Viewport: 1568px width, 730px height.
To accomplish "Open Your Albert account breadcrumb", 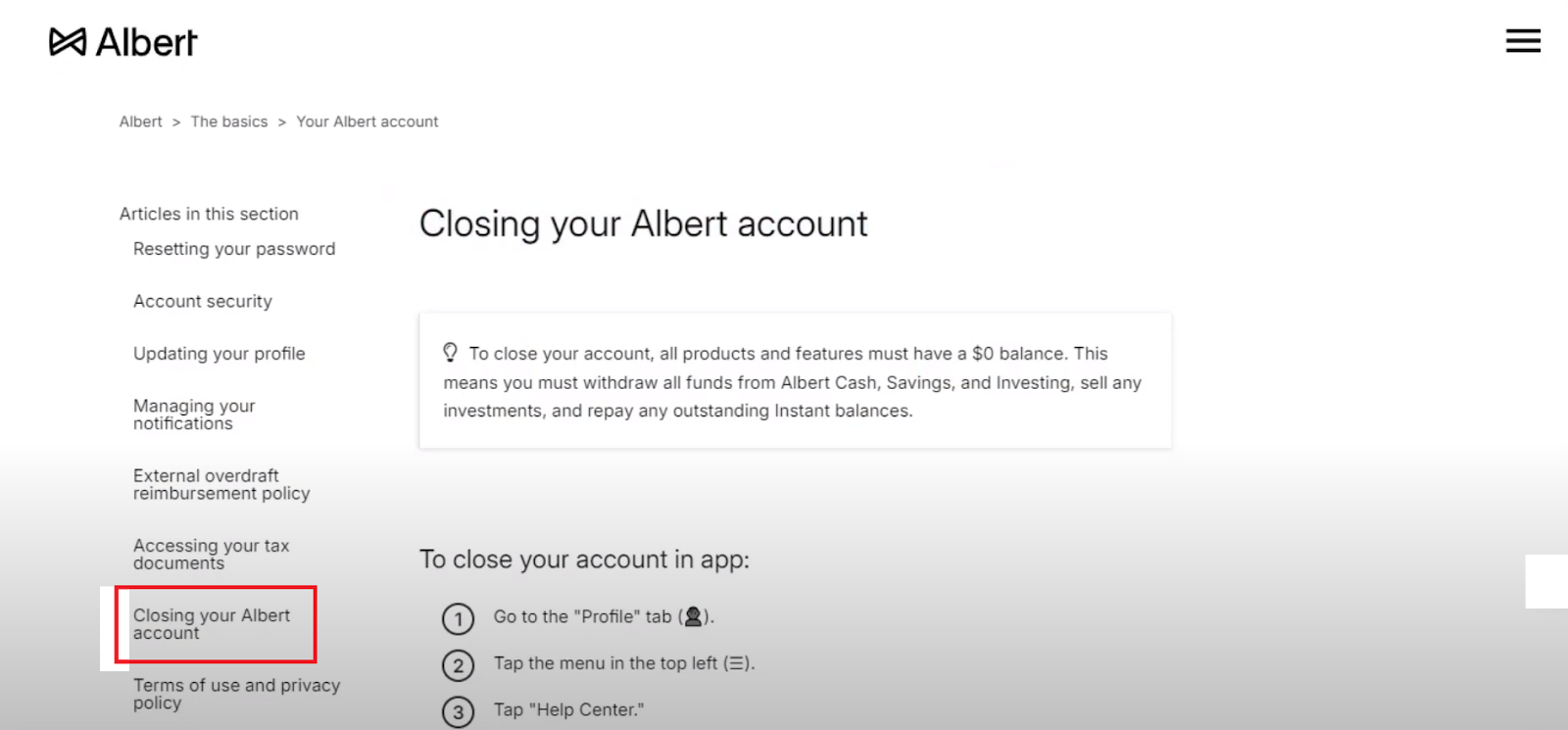I will coord(367,122).
